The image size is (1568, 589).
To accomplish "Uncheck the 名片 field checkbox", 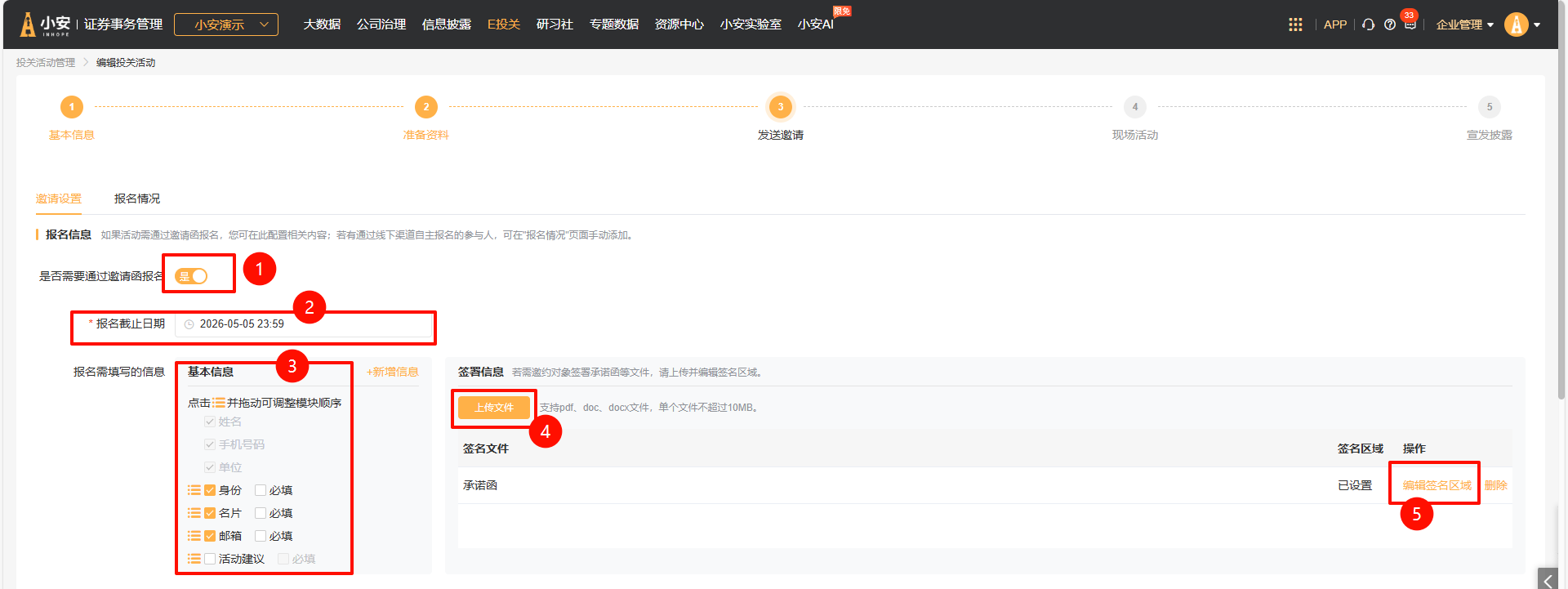I will [210, 513].
